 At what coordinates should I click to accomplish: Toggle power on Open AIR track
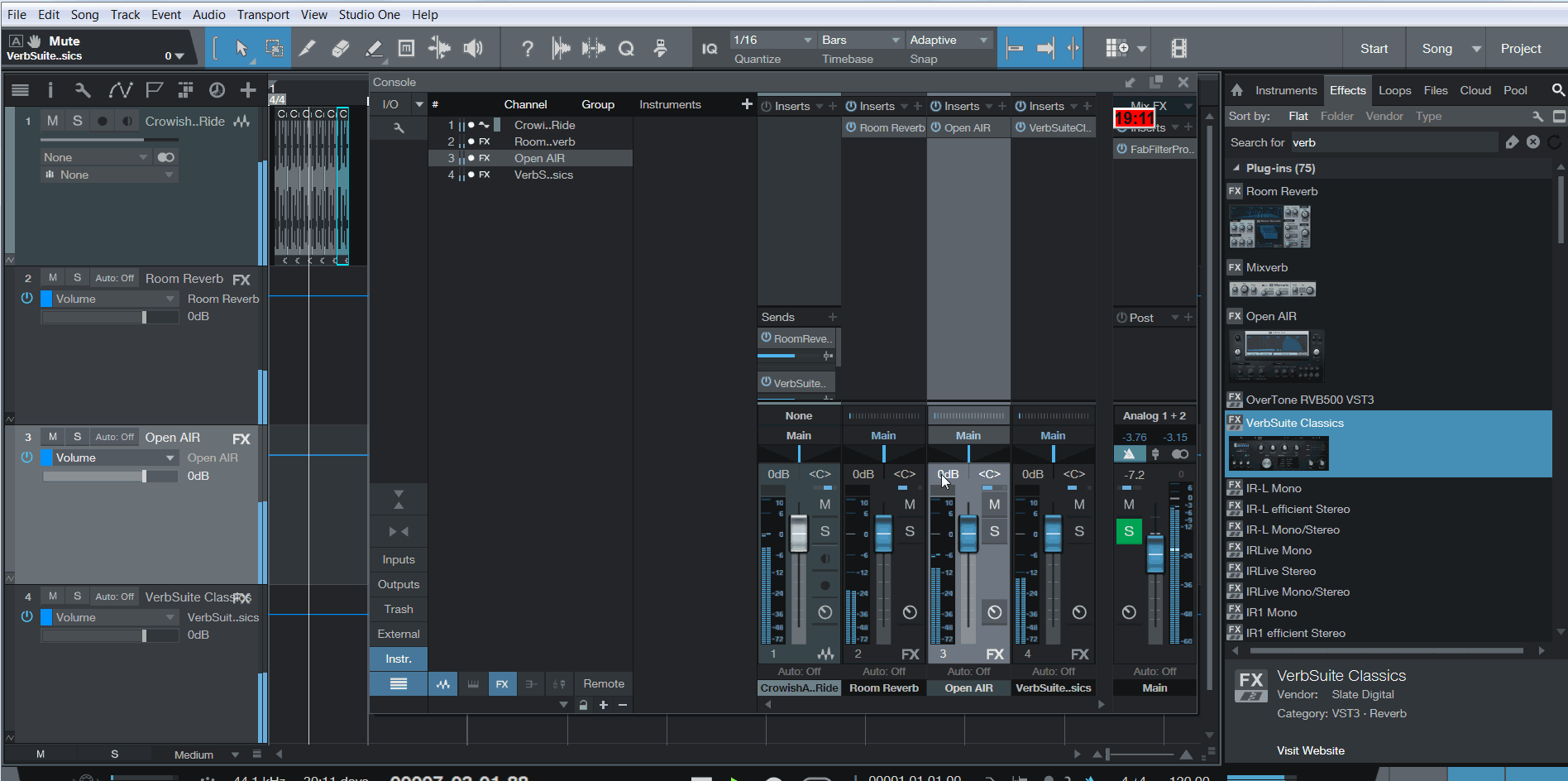tap(26, 458)
